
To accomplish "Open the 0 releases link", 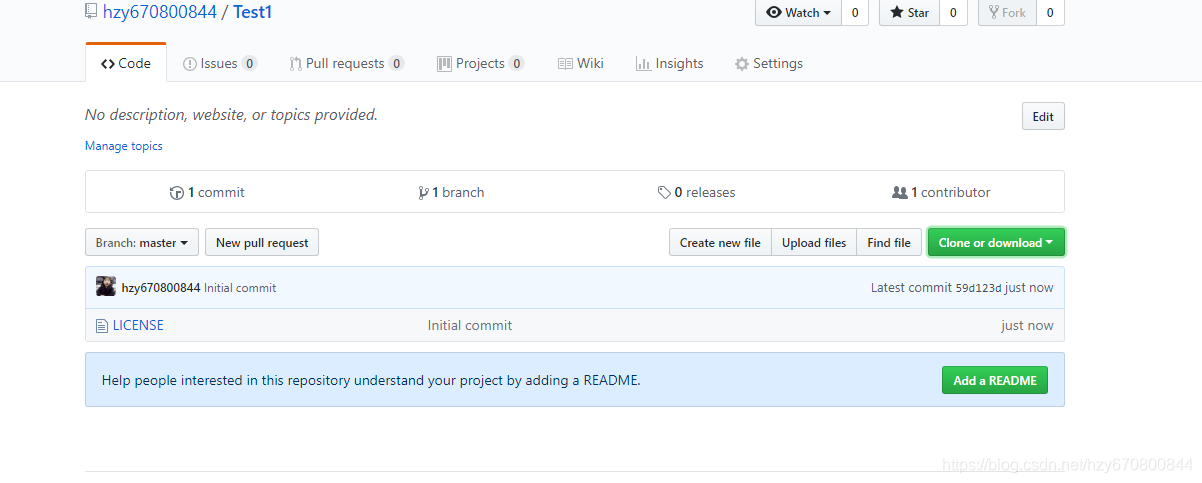I will 696,192.
